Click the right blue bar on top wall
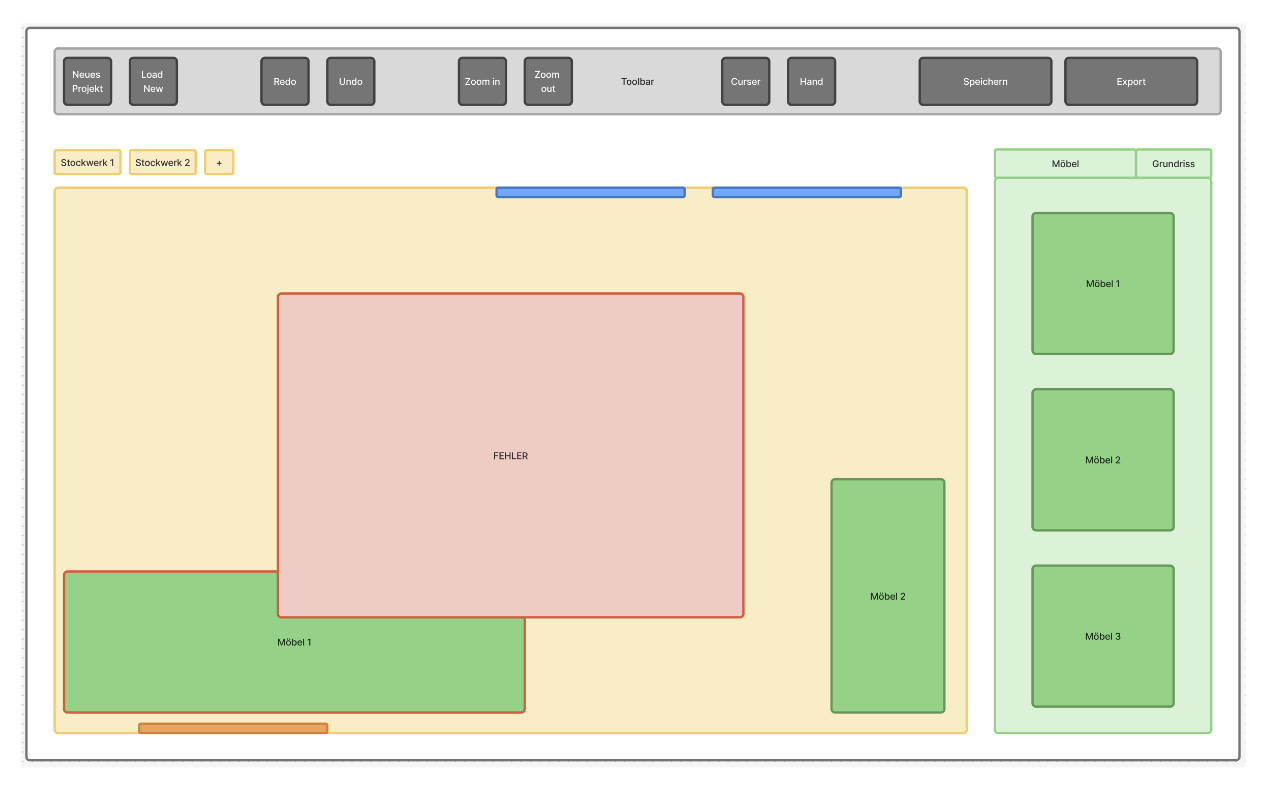Viewport: 1272px width, 796px height. point(807,192)
